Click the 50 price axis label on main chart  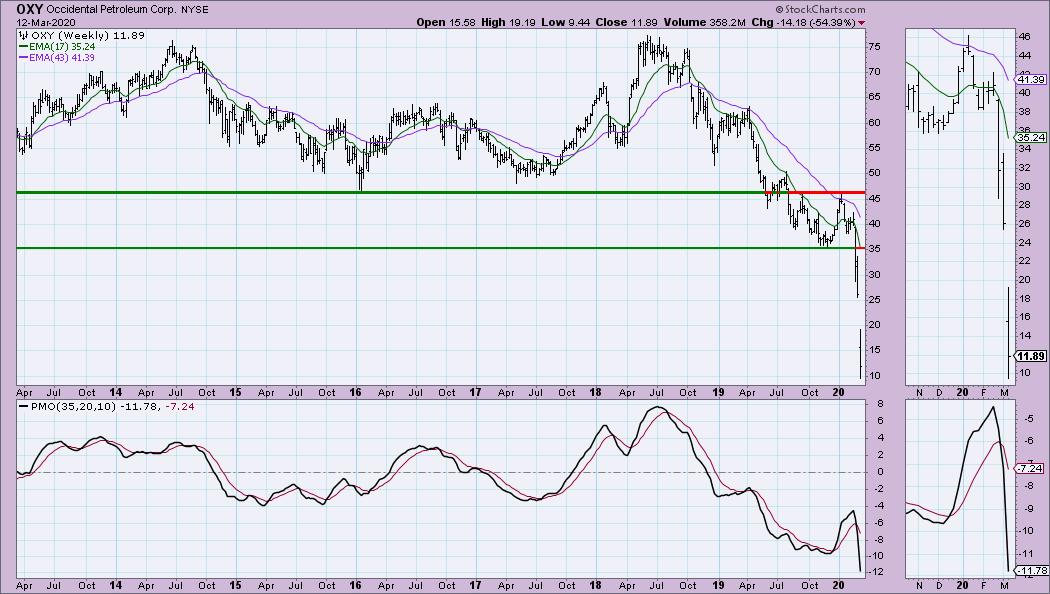pos(875,173)
